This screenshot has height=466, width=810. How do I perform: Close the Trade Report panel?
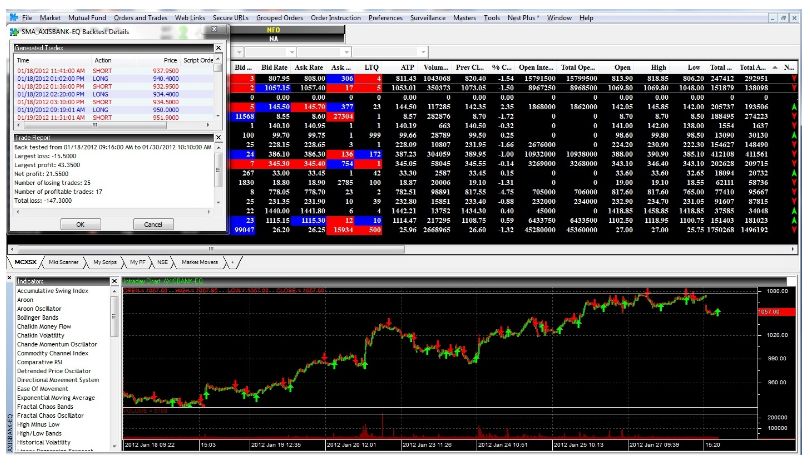(x=220, y=138)
